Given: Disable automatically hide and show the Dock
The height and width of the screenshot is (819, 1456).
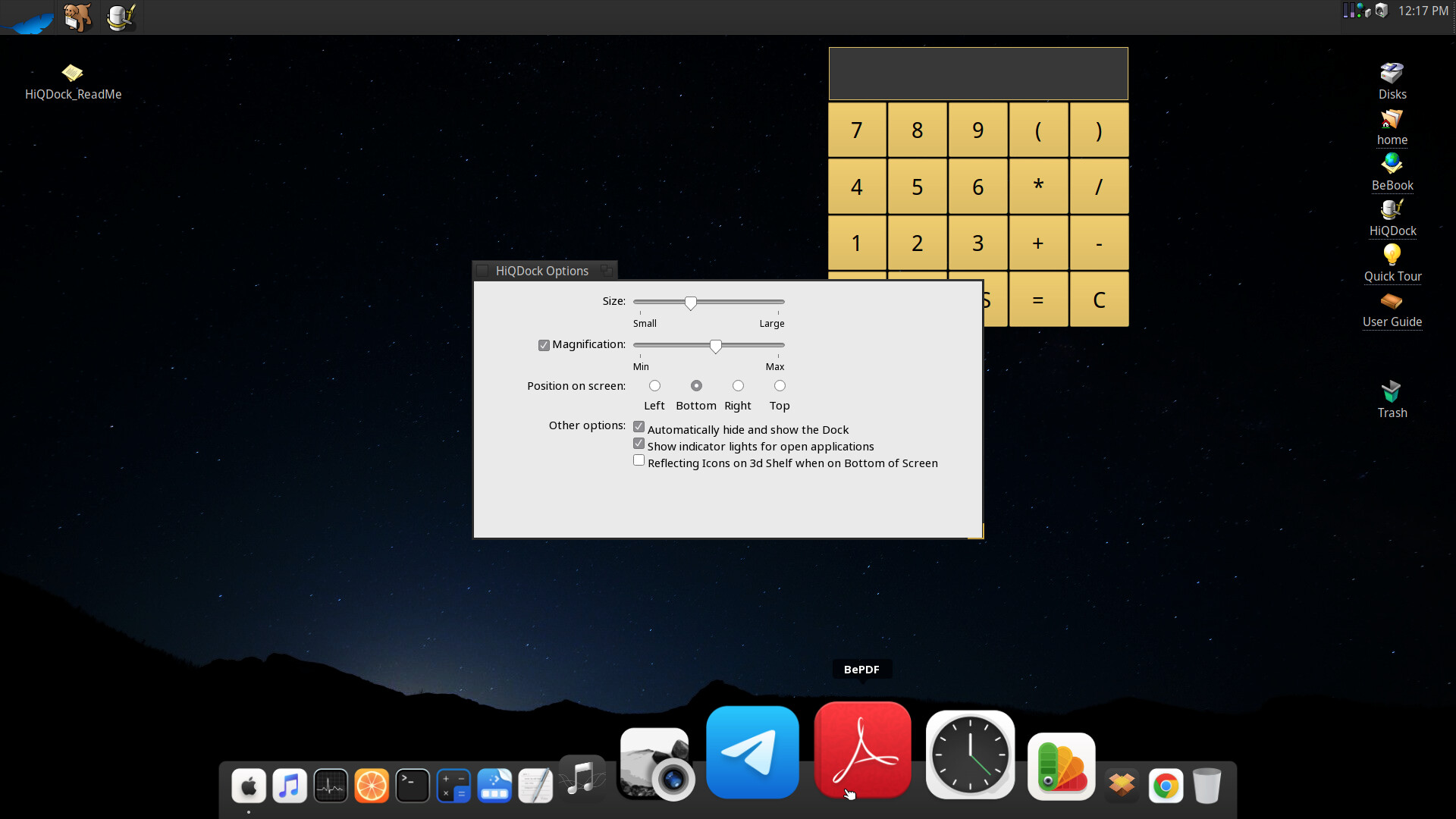Looking at the screenshot, I should pos(639,428).
